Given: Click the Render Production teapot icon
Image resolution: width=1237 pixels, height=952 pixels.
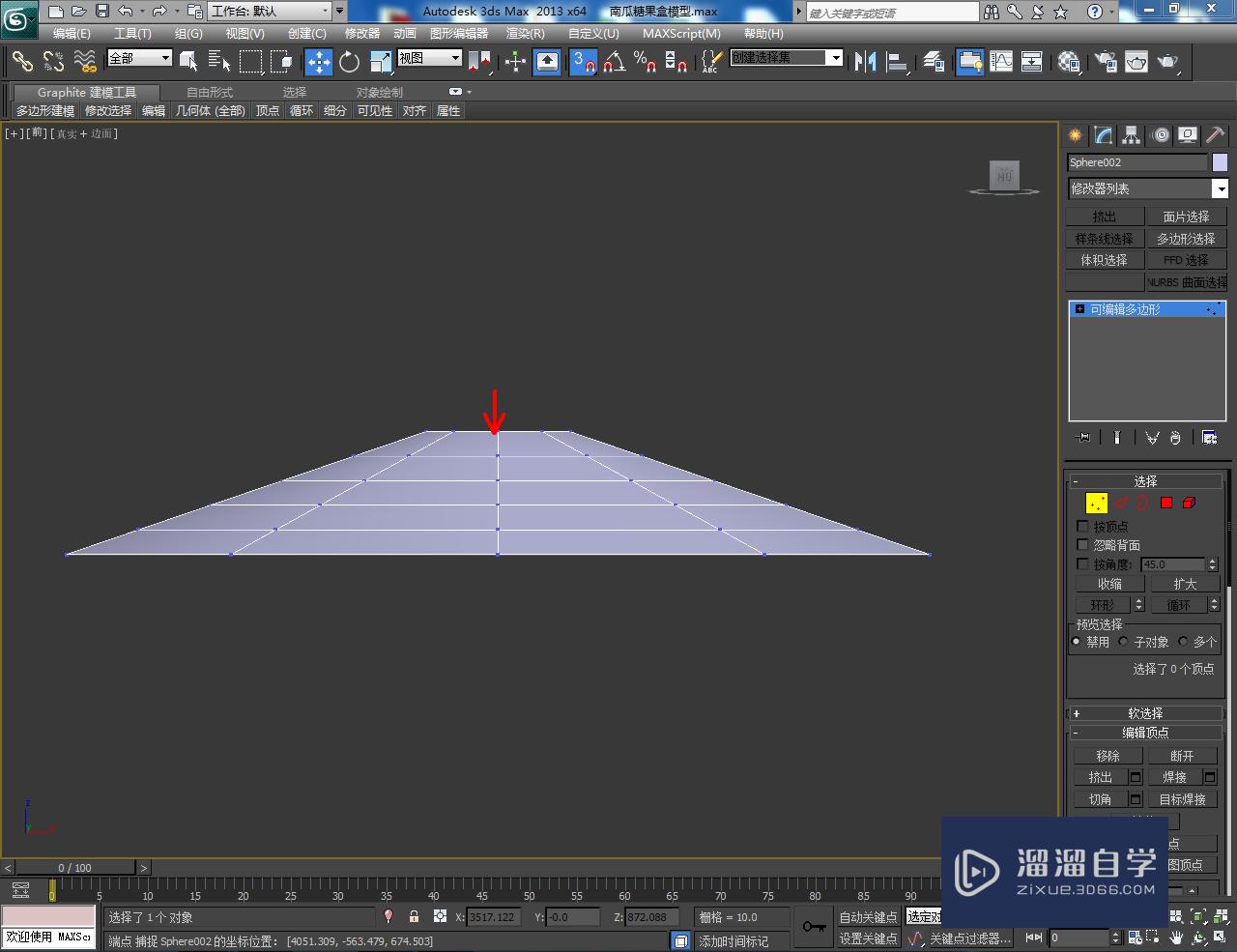Looking at the screenshot, I should point(1168,62).
